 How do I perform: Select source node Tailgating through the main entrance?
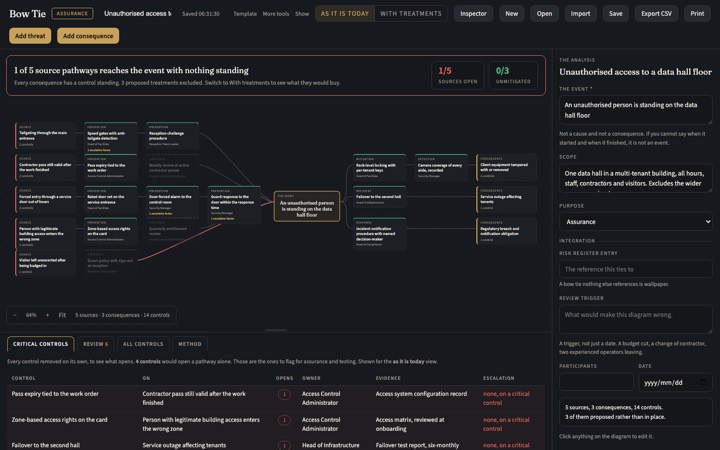click(45, 135)
